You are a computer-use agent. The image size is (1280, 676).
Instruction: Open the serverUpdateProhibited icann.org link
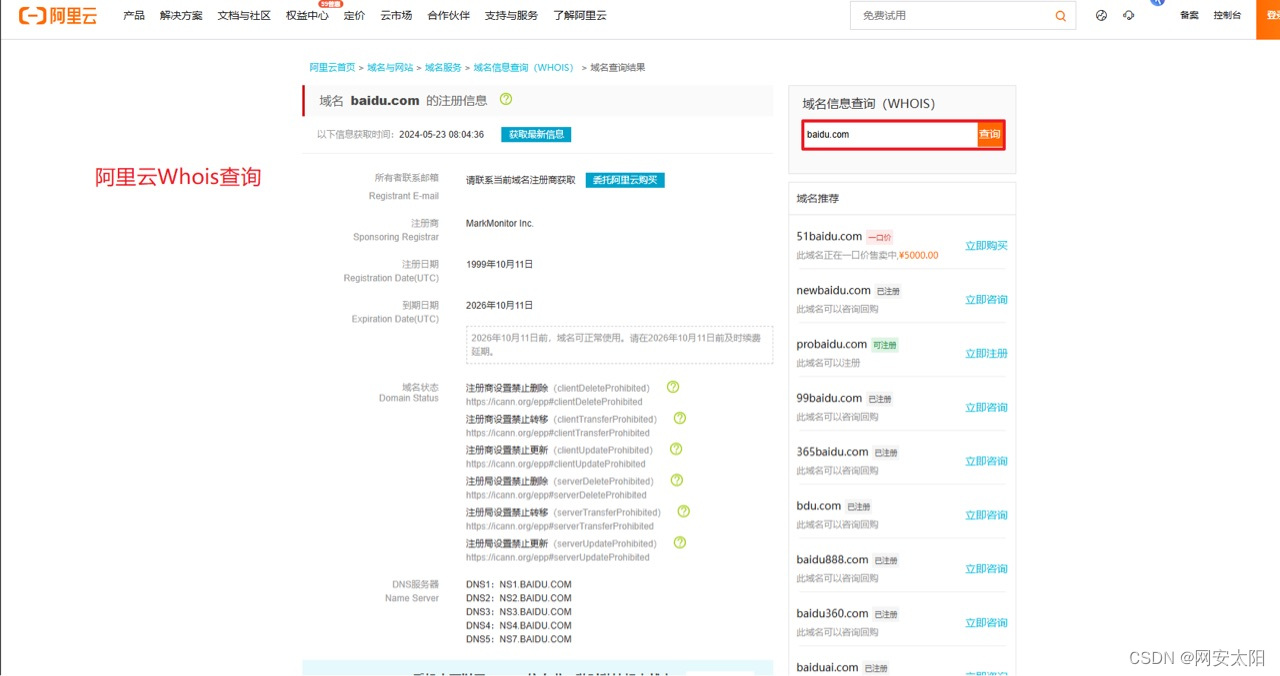558,557
